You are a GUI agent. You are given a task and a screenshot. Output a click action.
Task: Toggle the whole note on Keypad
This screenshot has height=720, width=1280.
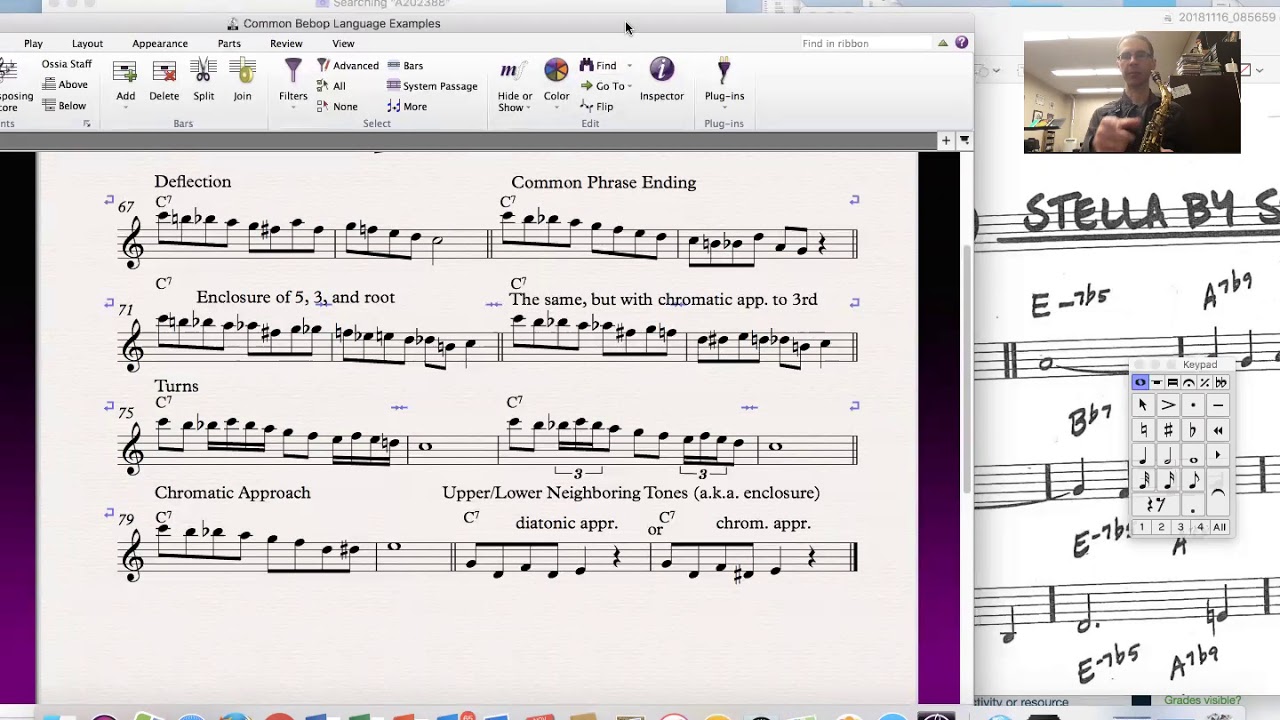1193,456
